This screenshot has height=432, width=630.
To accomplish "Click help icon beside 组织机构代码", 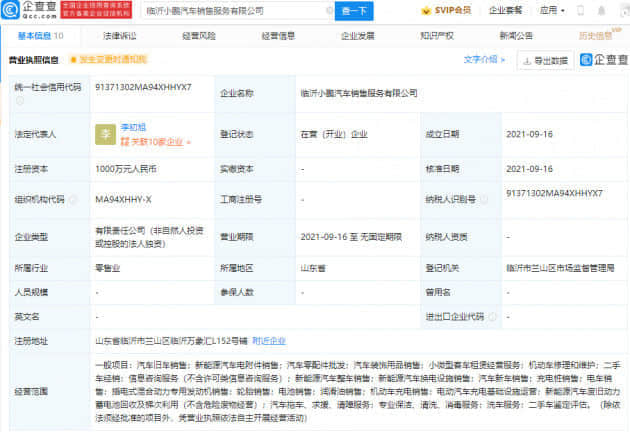I will pyautogui.click(x=72, y=199).
